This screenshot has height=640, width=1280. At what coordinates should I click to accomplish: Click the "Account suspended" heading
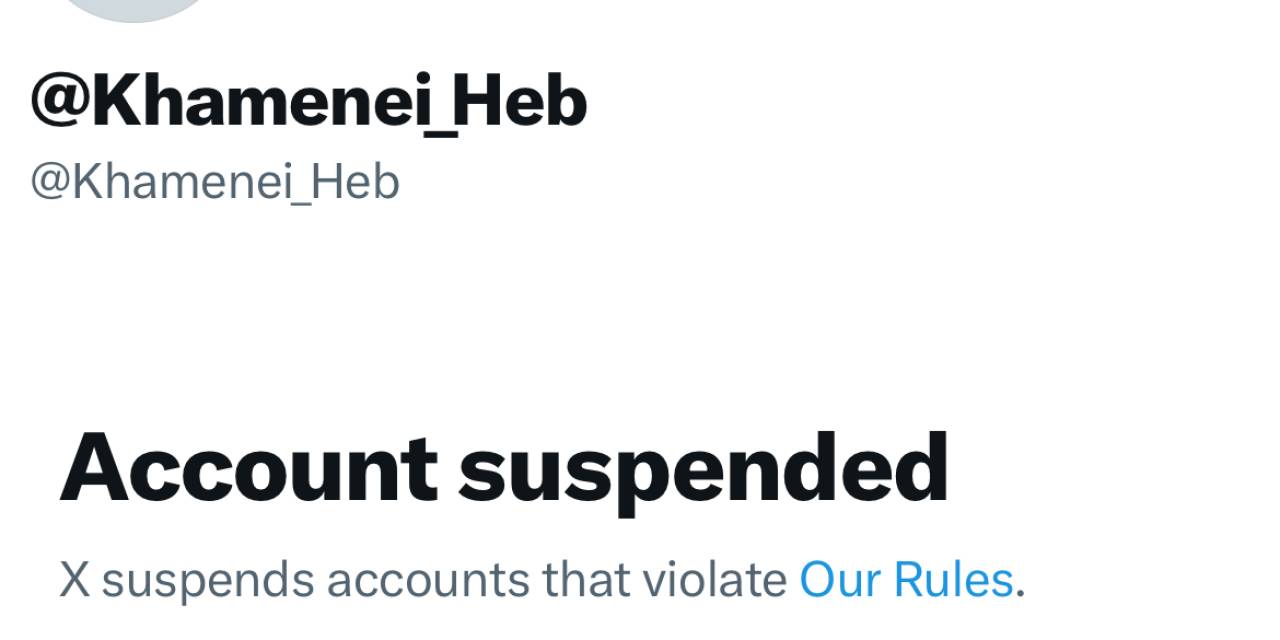pyautogui.click(x=503, y=468)
